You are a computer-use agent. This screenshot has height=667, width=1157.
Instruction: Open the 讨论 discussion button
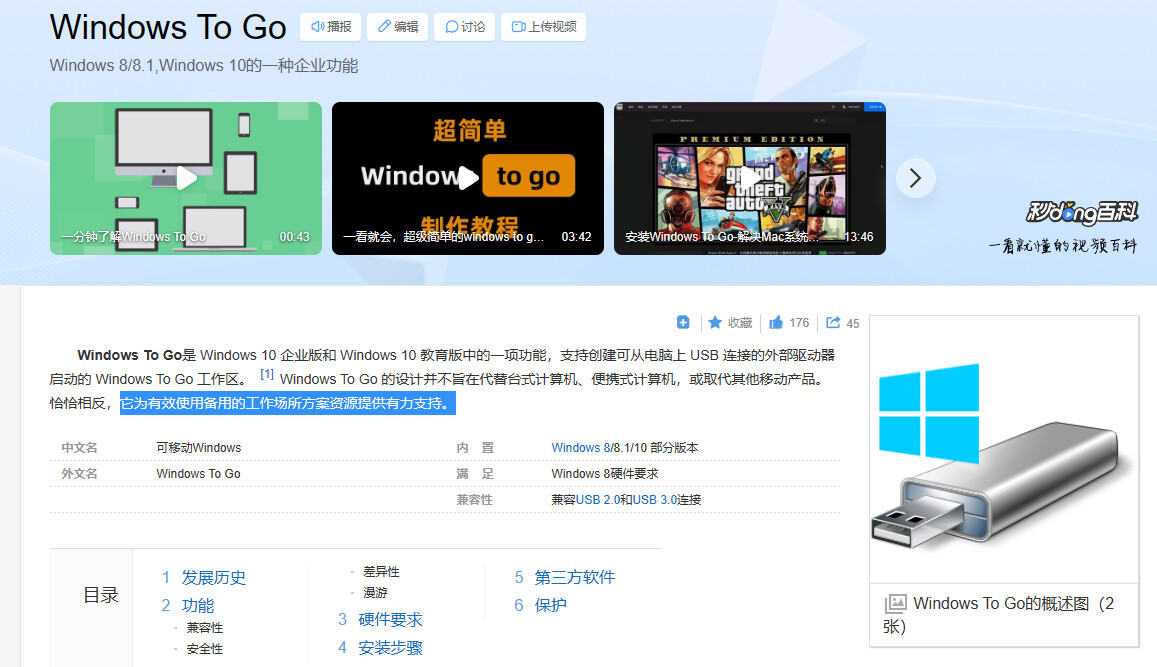pyautogui.click(x=465, y=27)
